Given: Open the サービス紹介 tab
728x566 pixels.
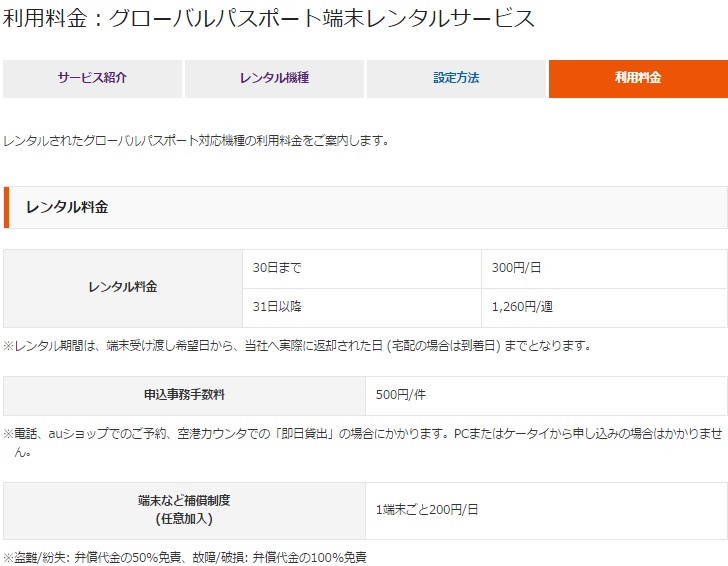Looking at the screenshot, I should point(92,78).
